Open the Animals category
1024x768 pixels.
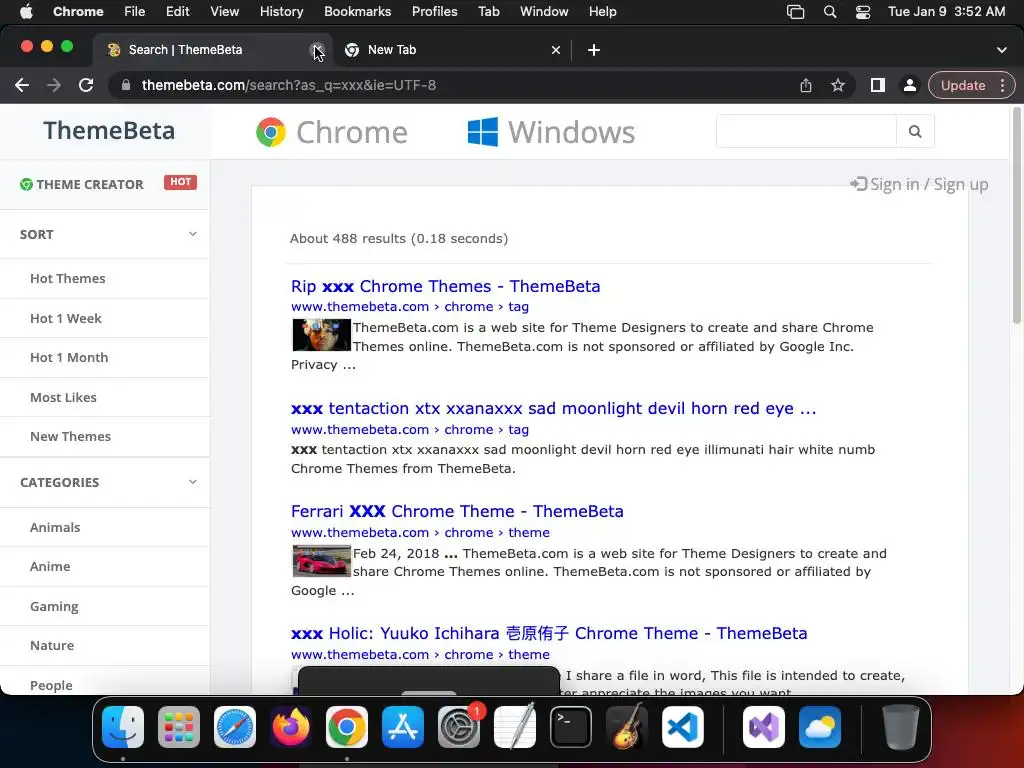click(x=56, y=528)
